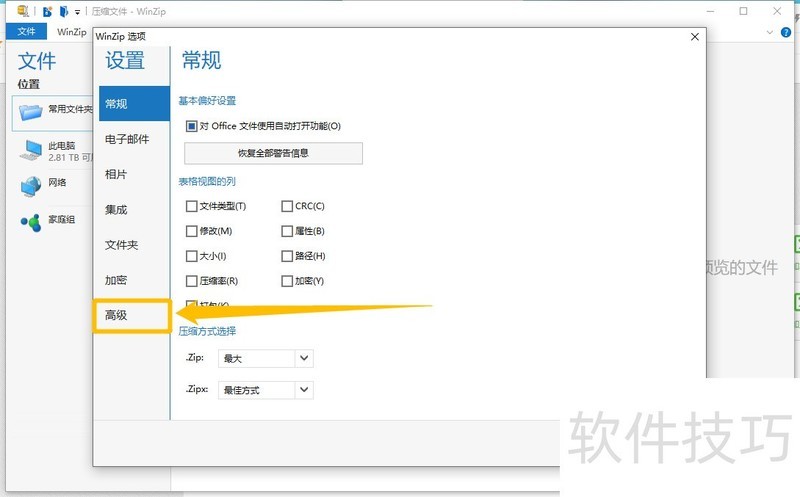
Task: Open the 文件 tab in WinZip ribbon
Action: 26,31
